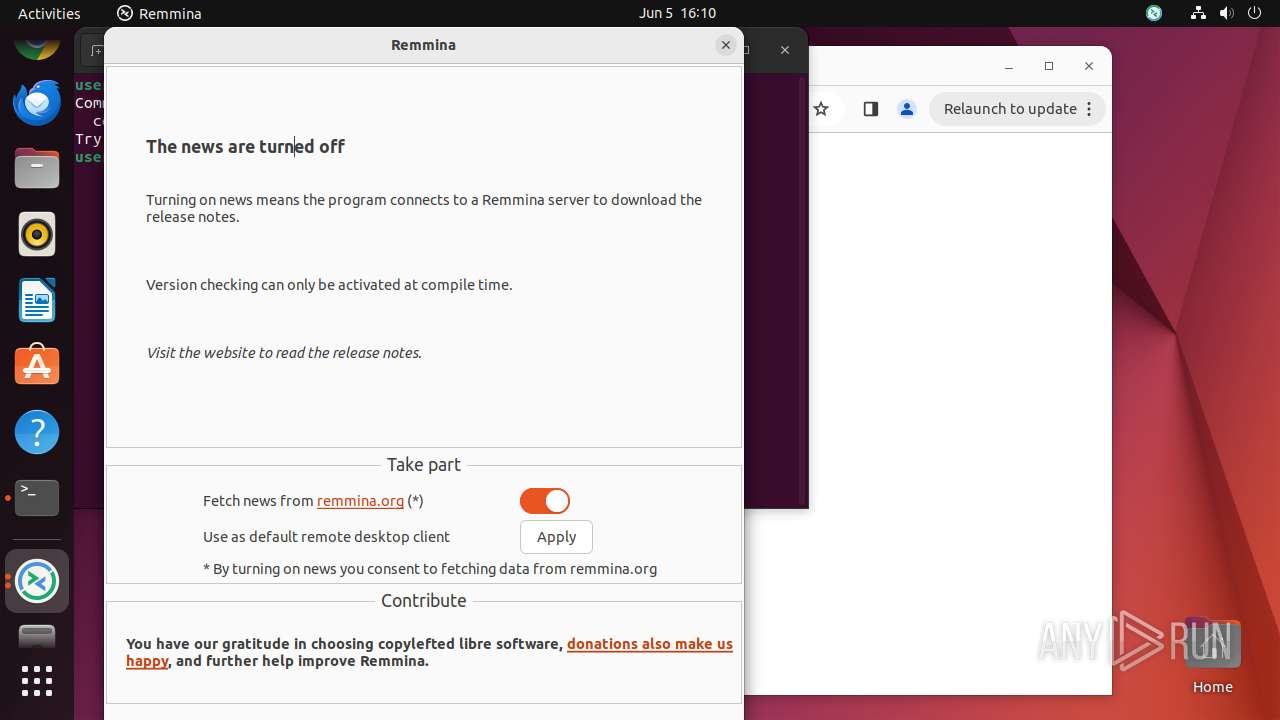Click 'Visit the website to read' text
This screenshot has height=720, width=1280.
pyautogui.click(x=284, y=353)
